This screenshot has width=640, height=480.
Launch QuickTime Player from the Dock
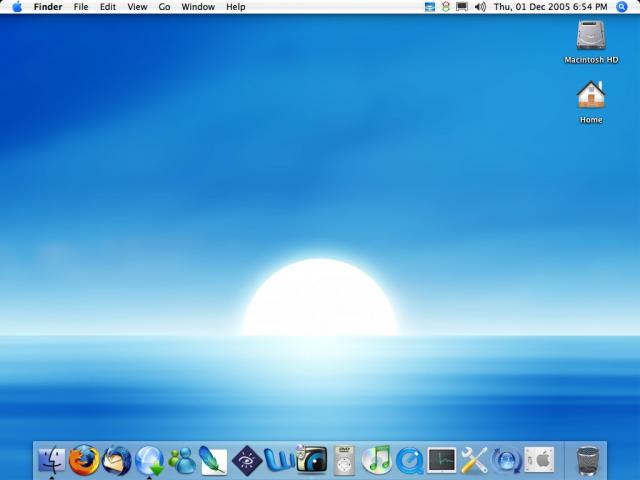[409, 461]
